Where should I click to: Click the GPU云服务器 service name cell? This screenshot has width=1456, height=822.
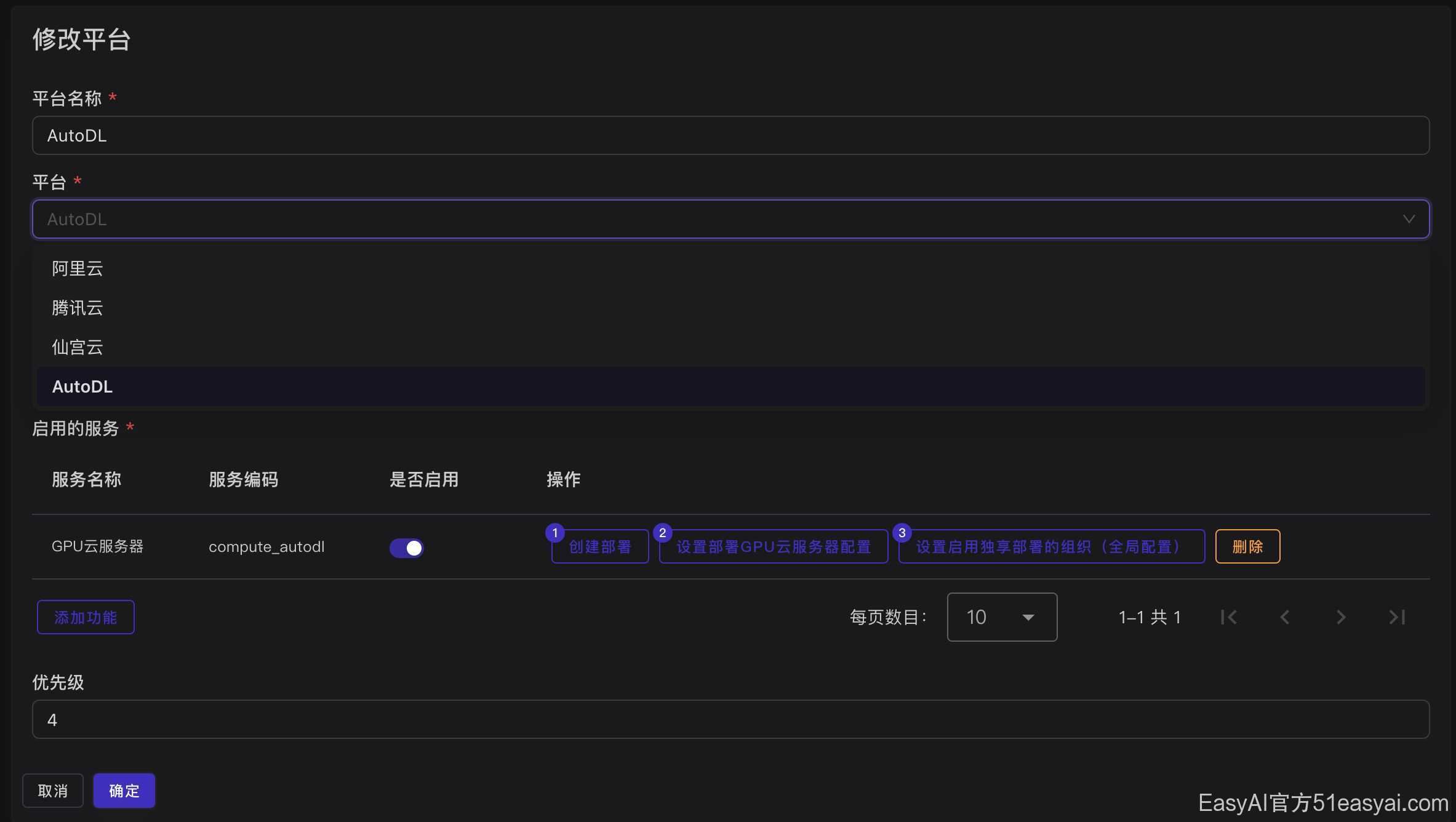coord(97,546)
